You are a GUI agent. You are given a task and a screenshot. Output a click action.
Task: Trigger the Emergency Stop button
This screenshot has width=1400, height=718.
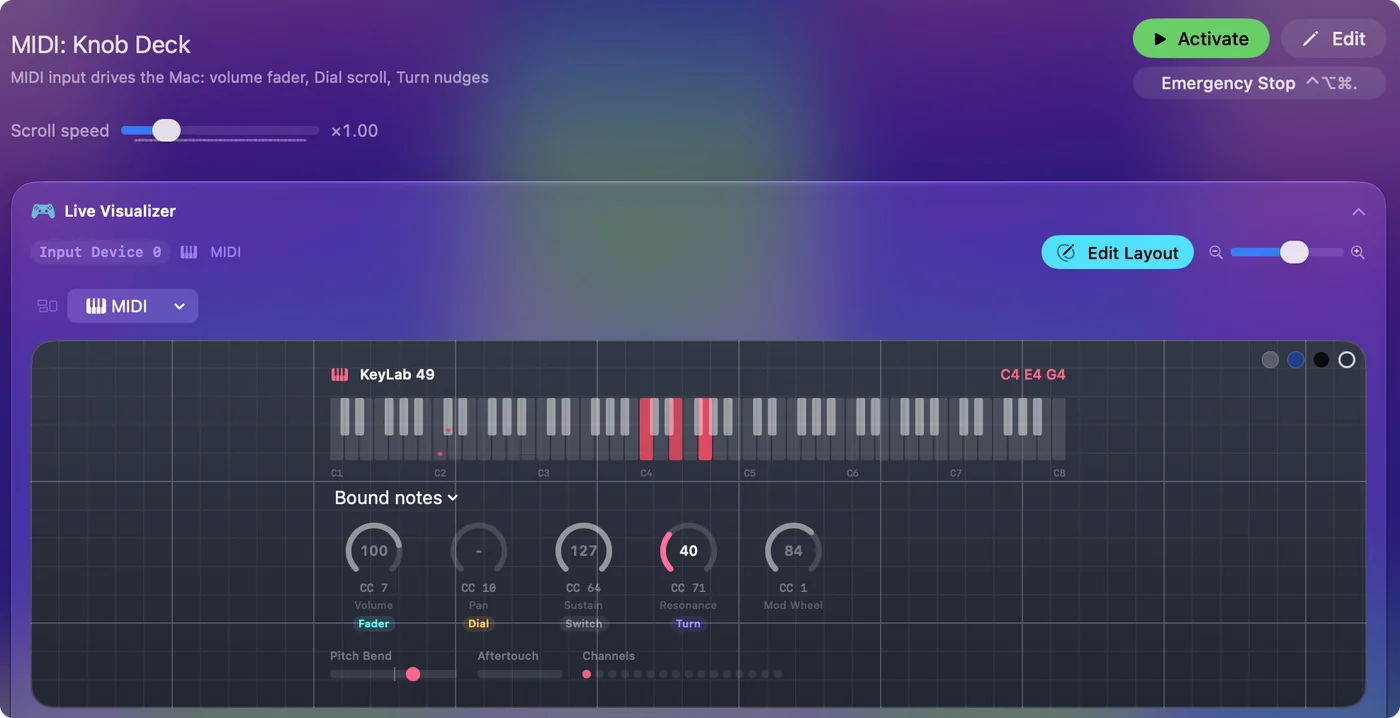tap(1259, 83)
